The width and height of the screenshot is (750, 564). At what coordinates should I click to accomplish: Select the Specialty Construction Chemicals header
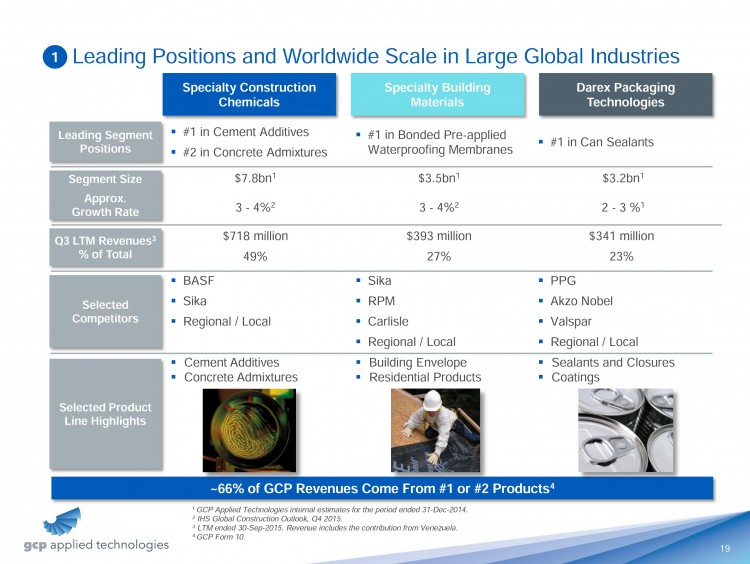coord(249,95)
